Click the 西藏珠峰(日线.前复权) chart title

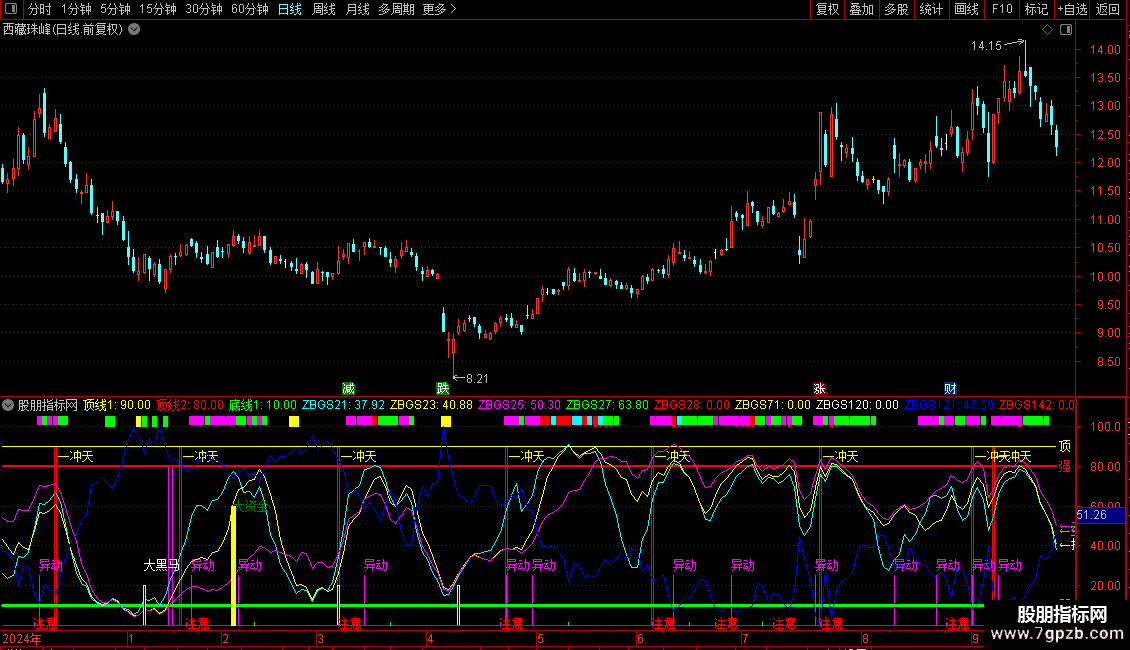63,30
